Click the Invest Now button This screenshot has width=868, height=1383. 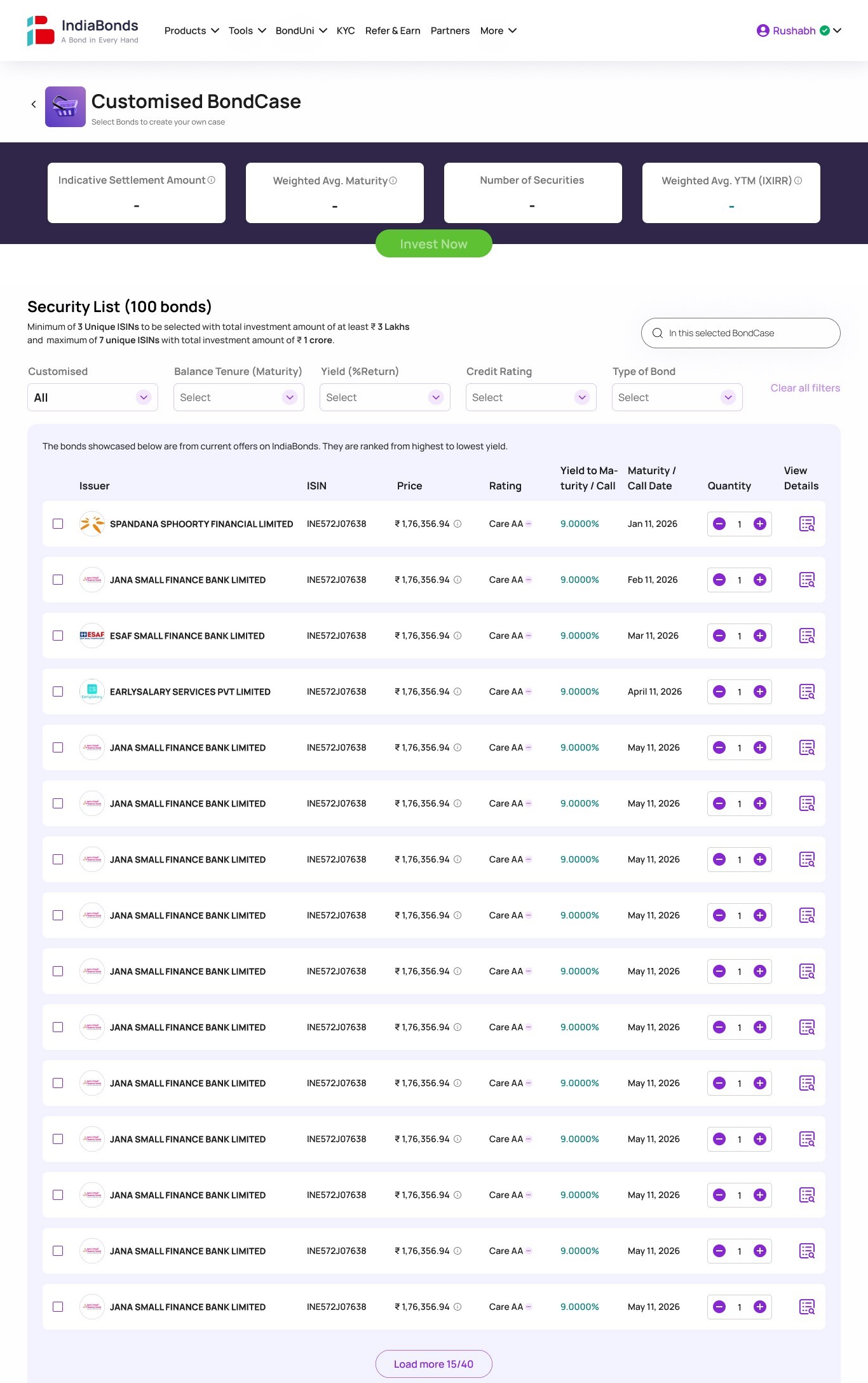point(434,243)
